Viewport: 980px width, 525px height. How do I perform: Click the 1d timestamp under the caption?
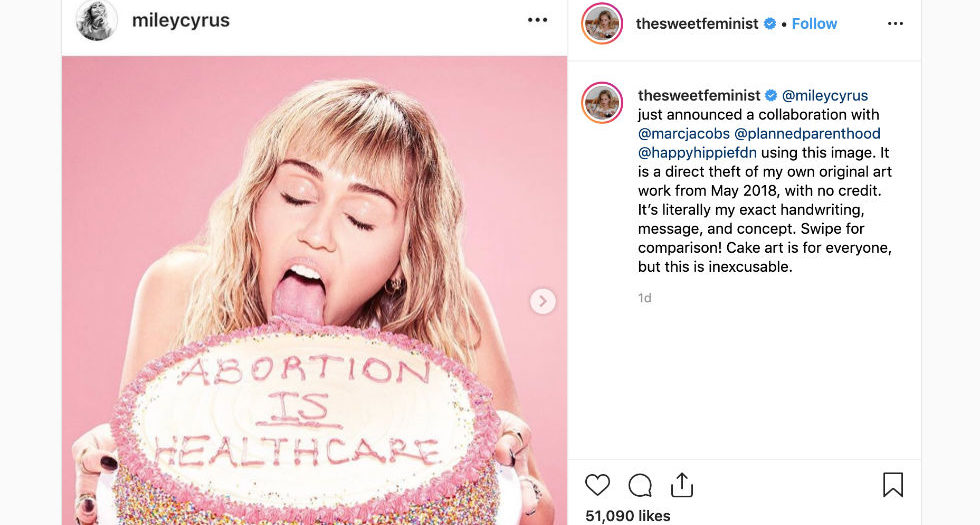click(x=645, y=298)
